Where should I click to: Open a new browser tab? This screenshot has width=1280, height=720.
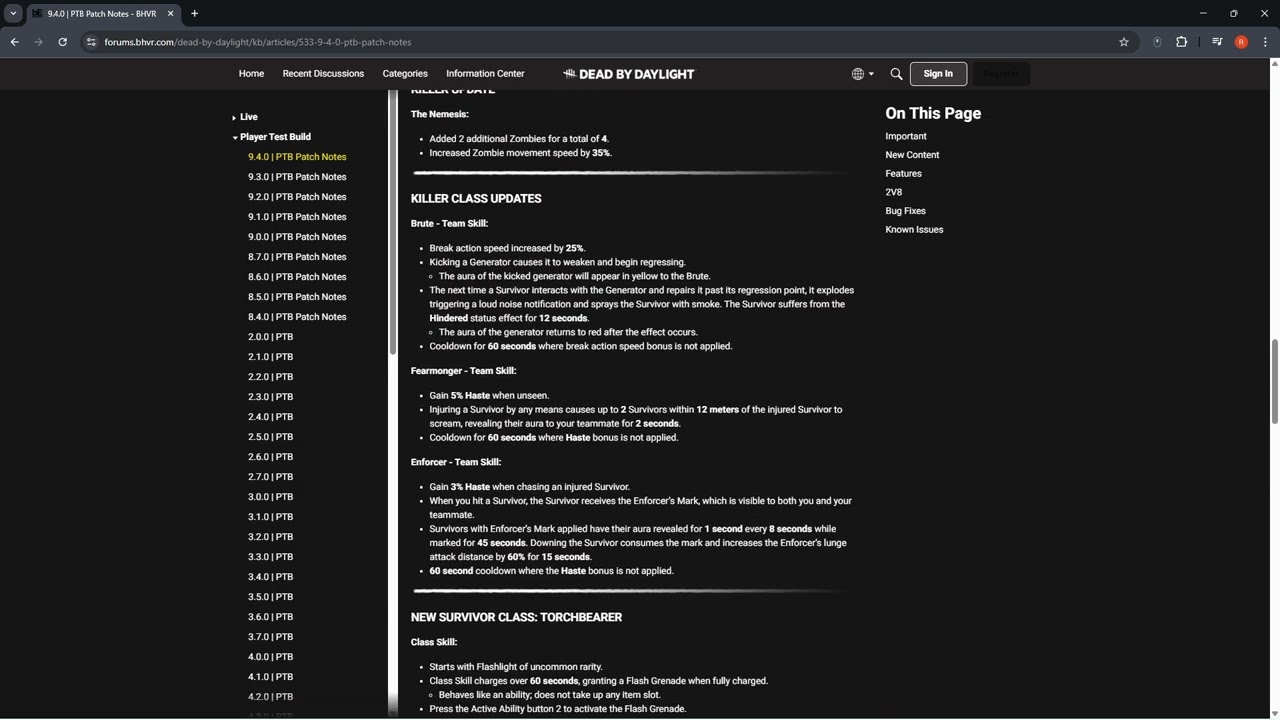pos(194,13)
